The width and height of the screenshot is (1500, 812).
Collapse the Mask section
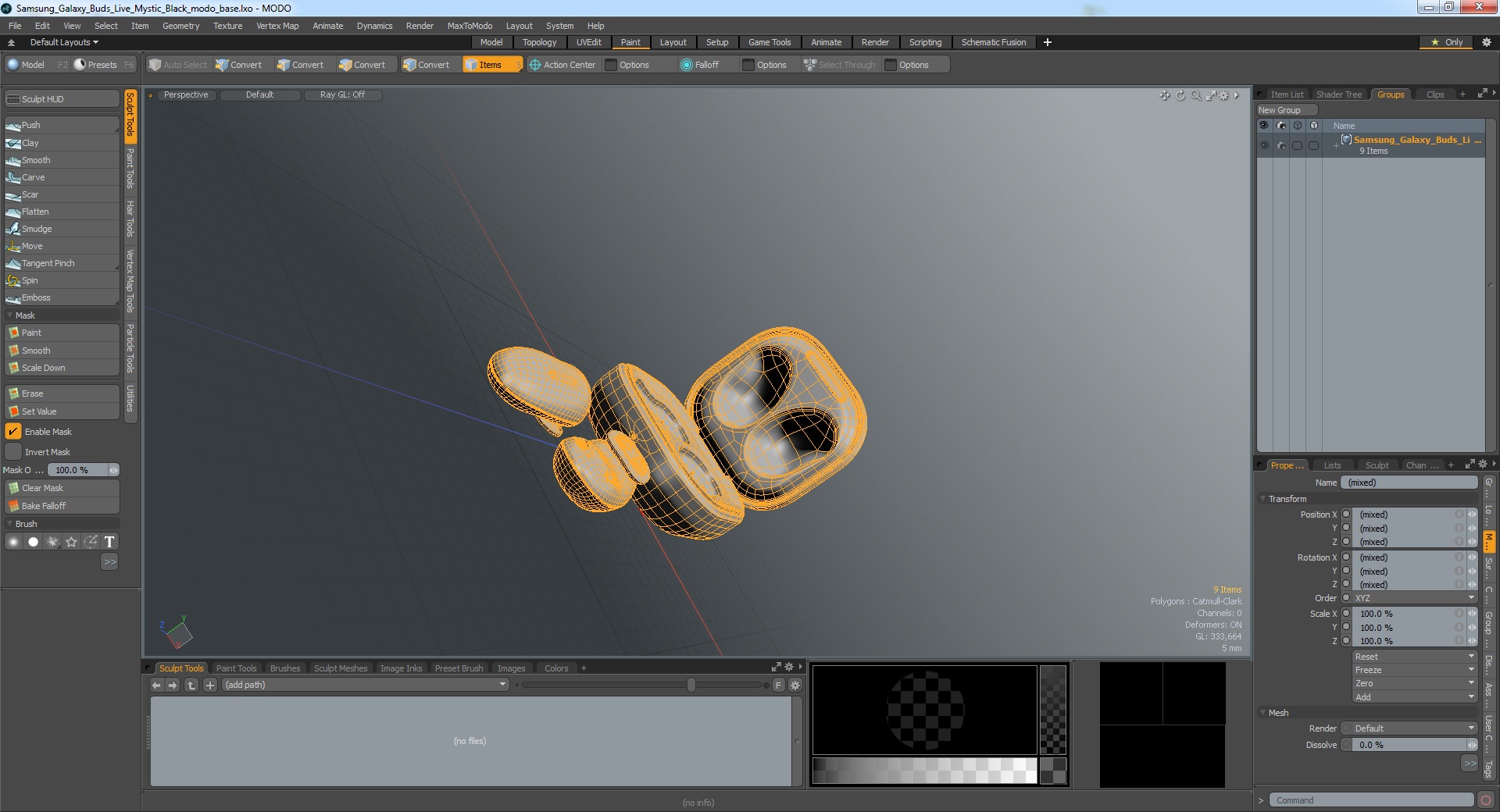pyautogui.click(x=10, y=315)
